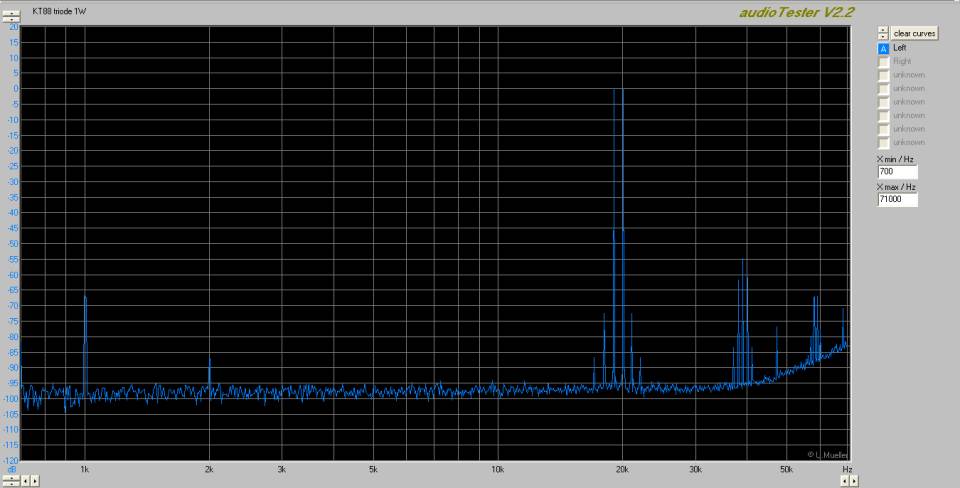Tick the last unknown curve checkbox
The image size is (960, 488).
pos(883,142)
